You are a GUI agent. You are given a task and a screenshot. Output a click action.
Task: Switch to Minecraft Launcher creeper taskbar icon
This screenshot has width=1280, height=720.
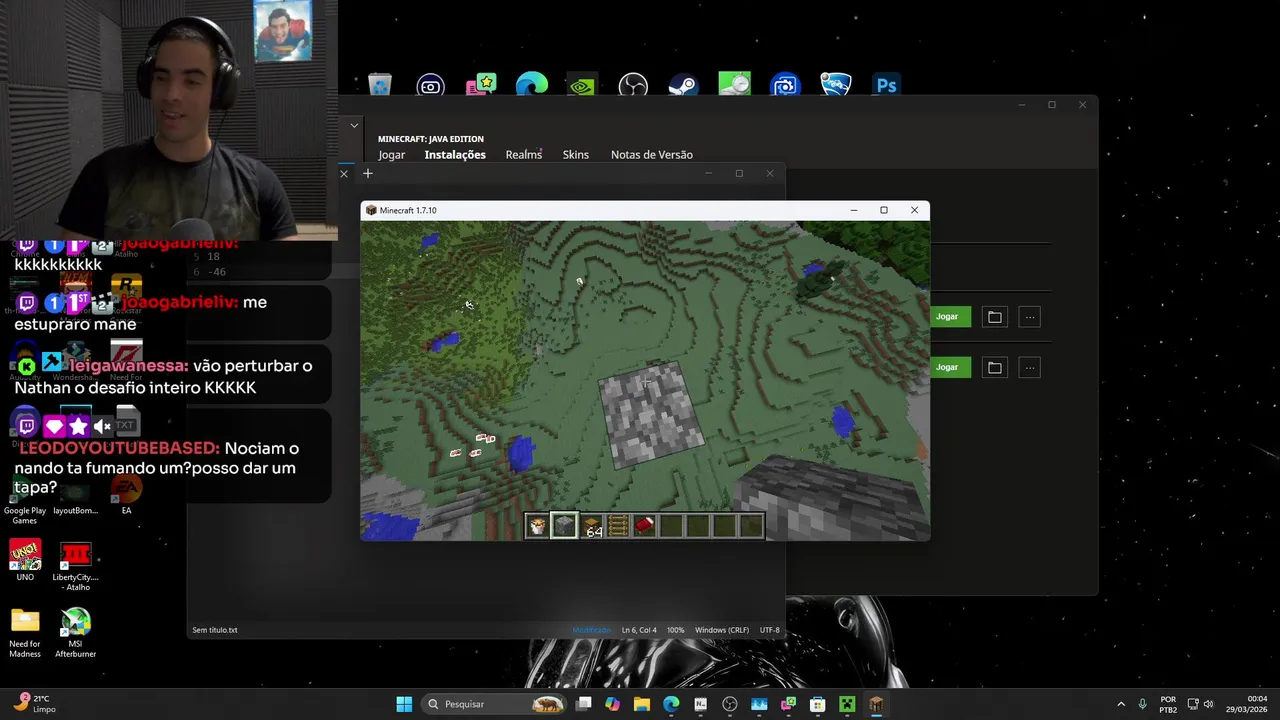coord(847,704)
